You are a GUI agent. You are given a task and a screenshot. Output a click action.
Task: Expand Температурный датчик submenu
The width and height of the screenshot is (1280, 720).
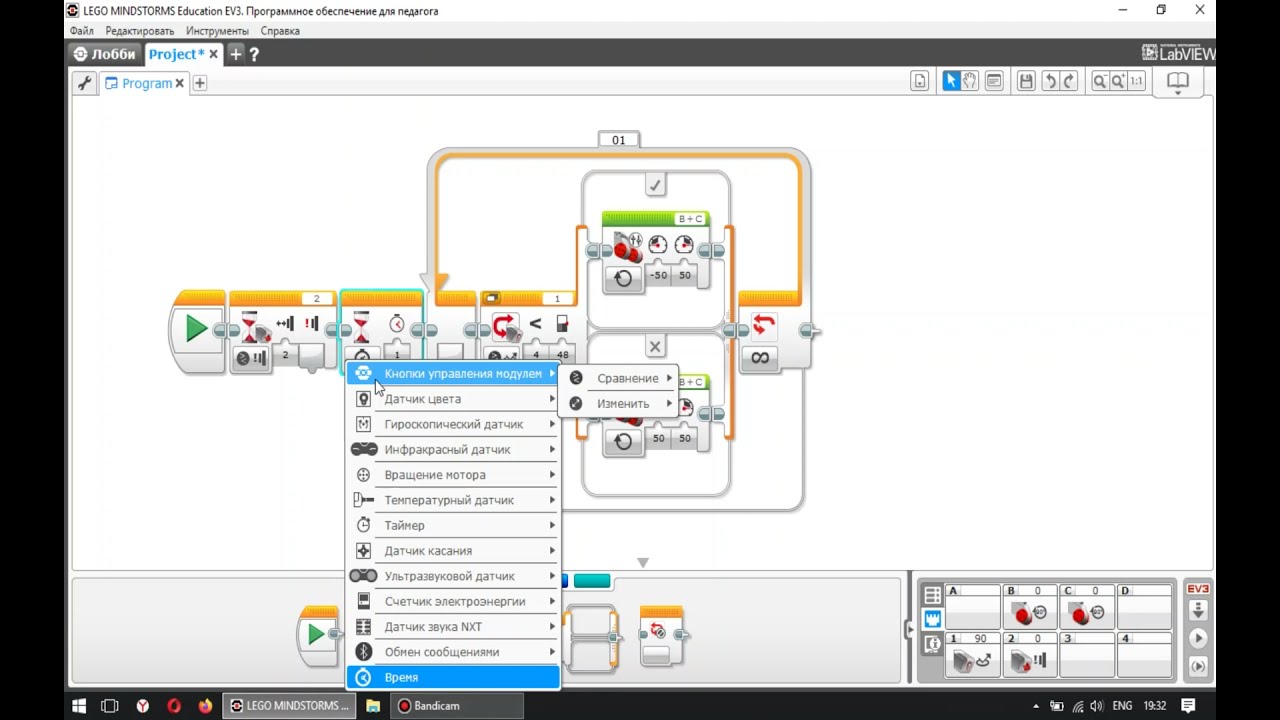click(x=453, y=500)
